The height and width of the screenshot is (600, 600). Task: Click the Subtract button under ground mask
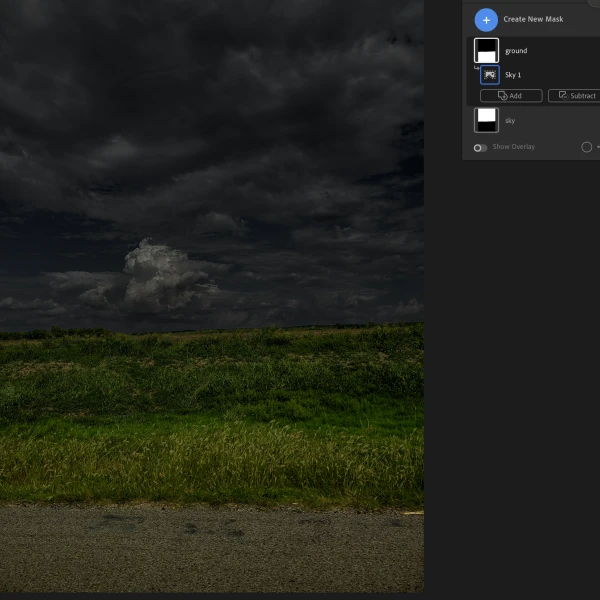pyautogui.click(x=575, y=96)
